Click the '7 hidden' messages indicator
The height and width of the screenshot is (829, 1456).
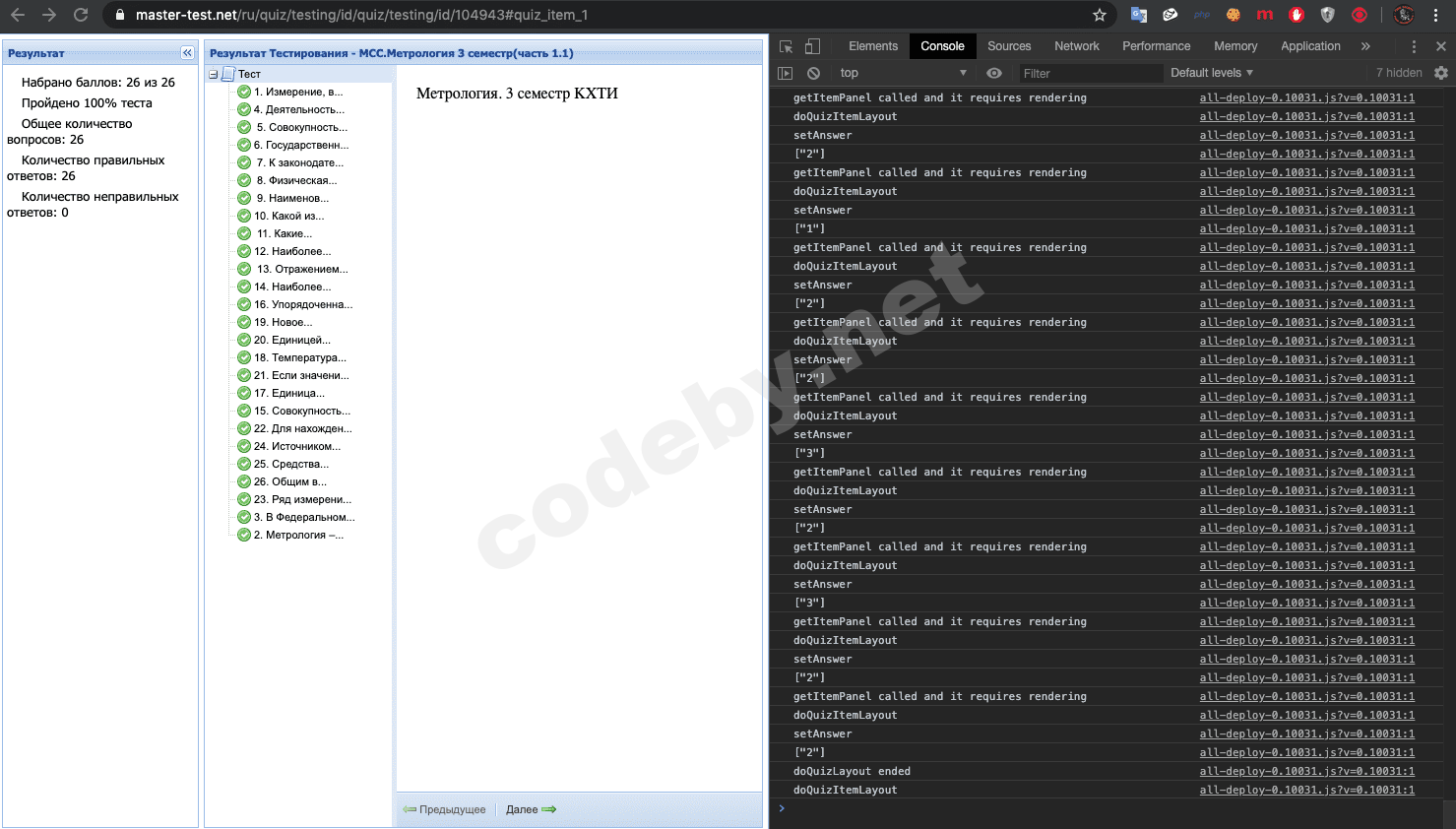click(x=1399, y=73)
